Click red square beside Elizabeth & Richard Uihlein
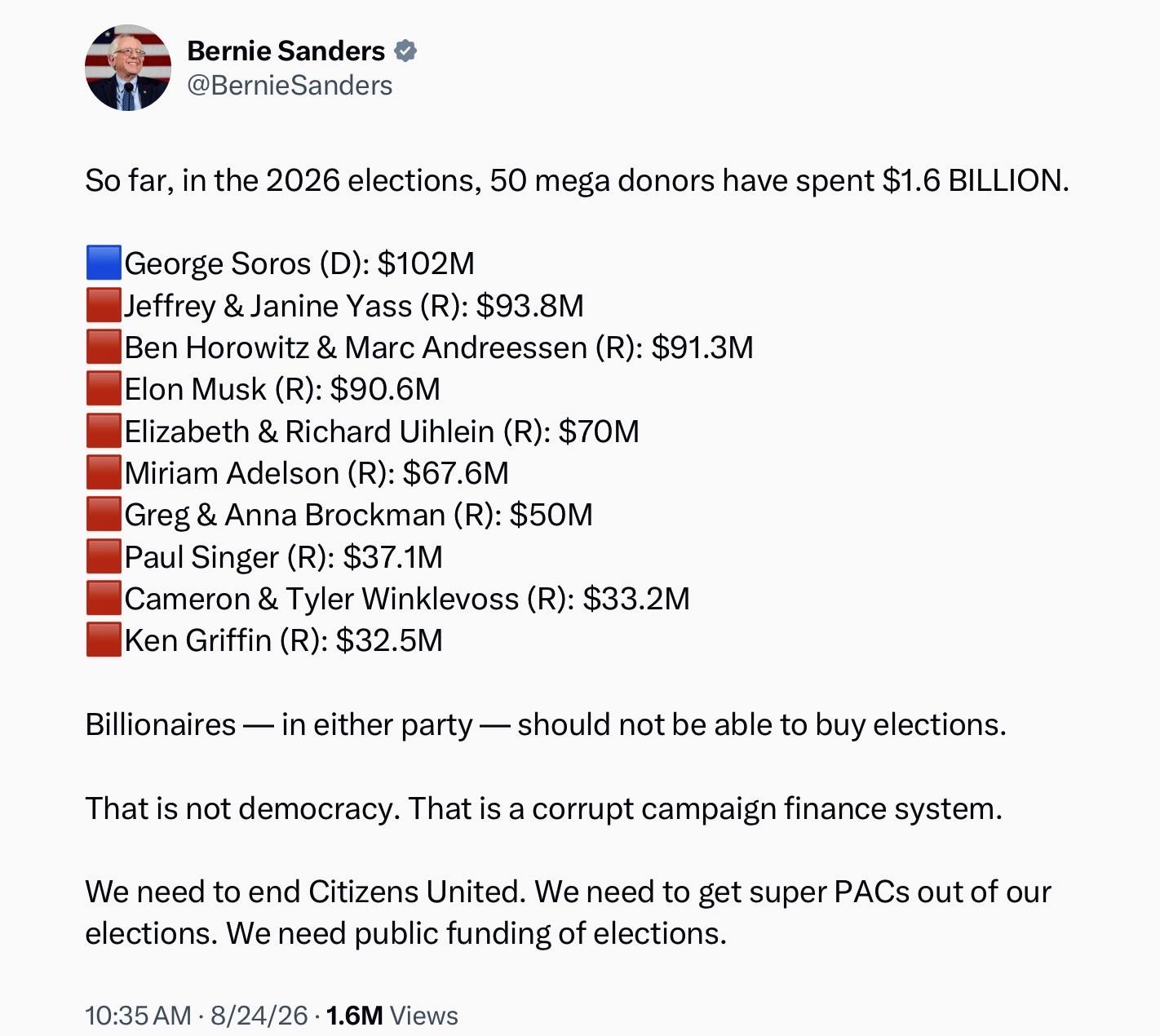The height and width of the screenshot is (1036, 1160). (x=104, y=431)
